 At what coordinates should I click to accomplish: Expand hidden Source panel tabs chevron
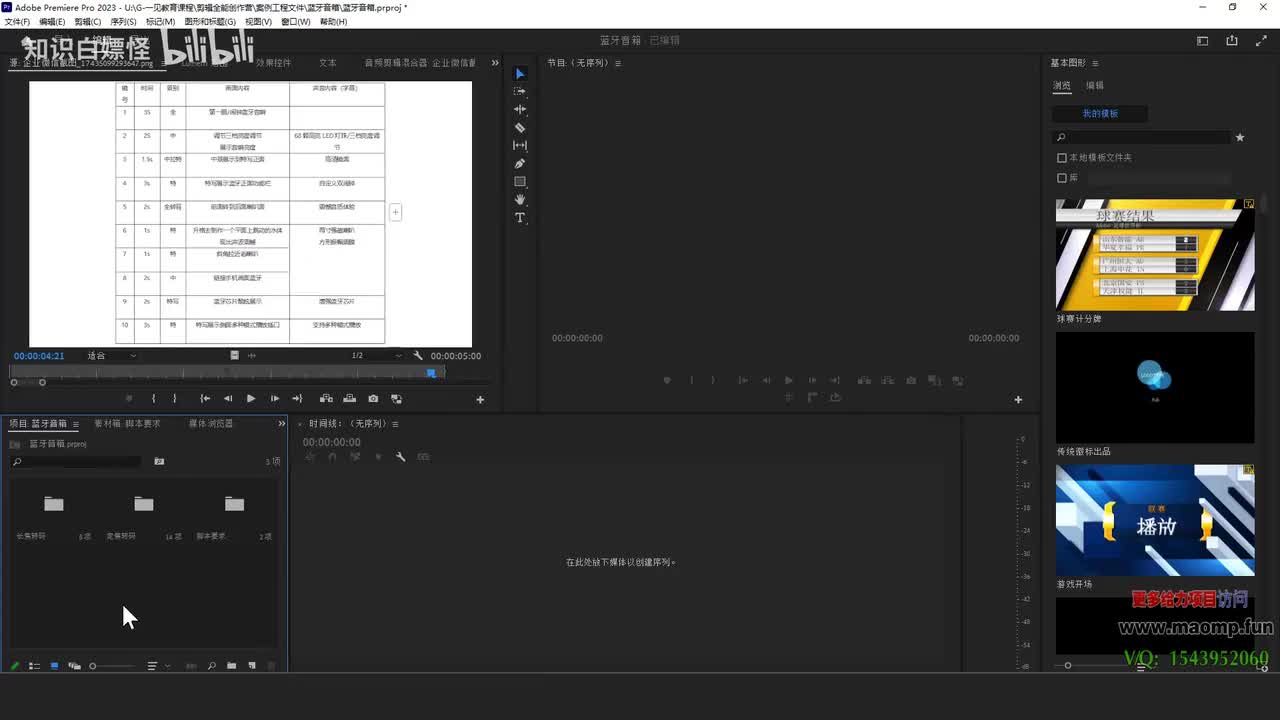click(495, 63)
